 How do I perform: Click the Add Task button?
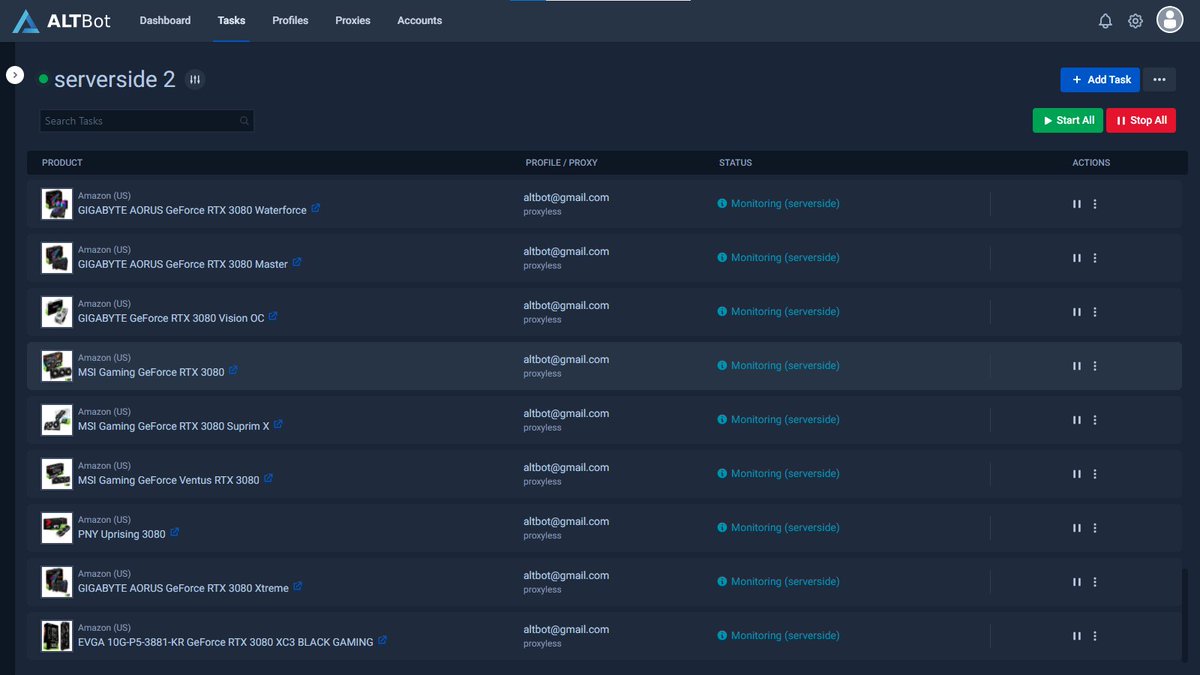tap(1100, 79)
